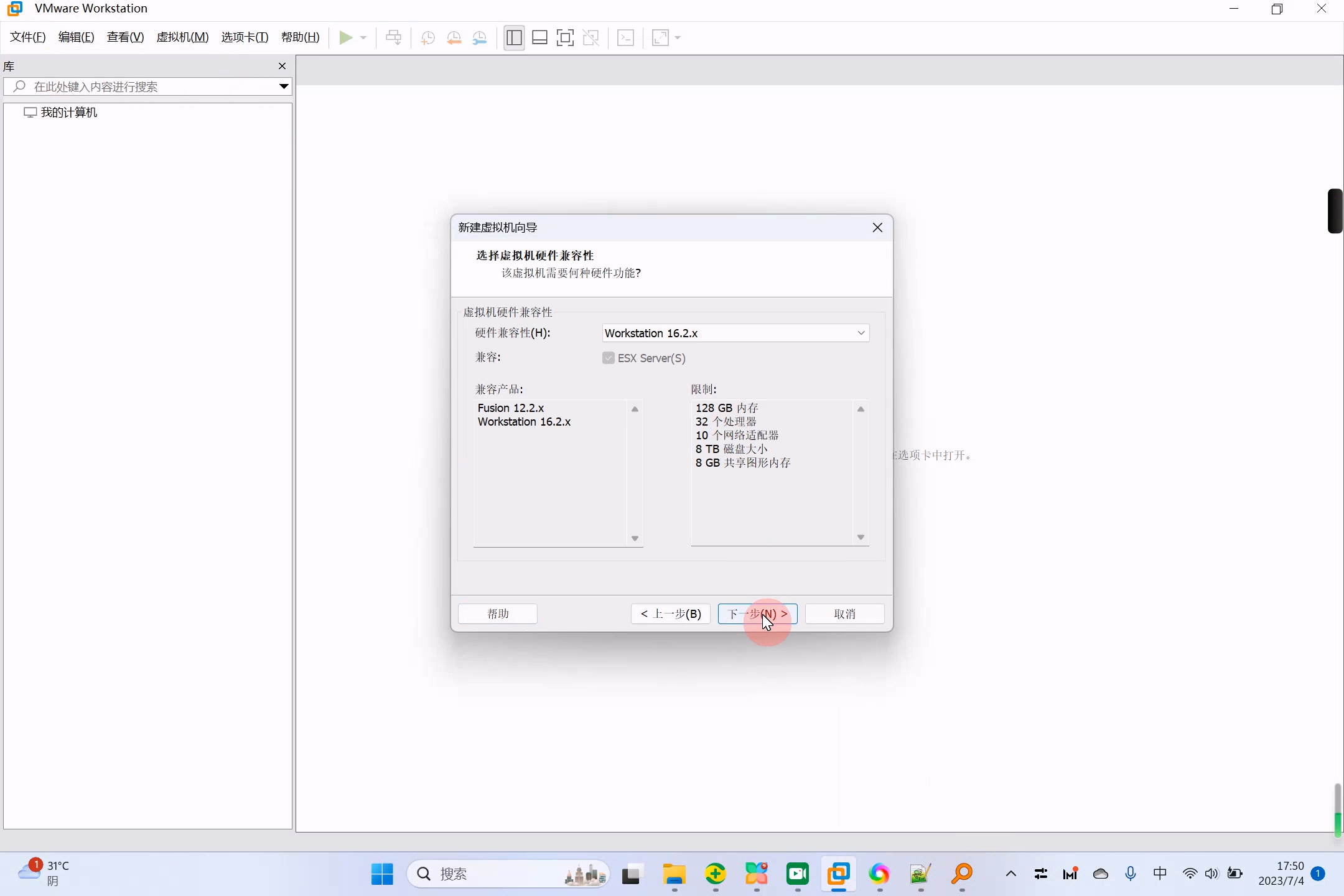
Task: Open Task View from the taskbar
Action: click(x=631, y=874)
